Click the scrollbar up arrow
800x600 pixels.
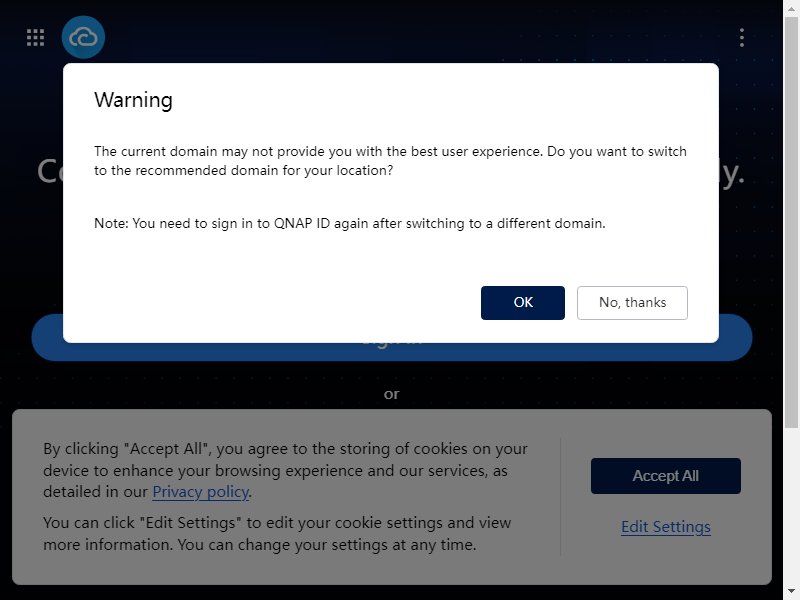(x=791, y=7)
